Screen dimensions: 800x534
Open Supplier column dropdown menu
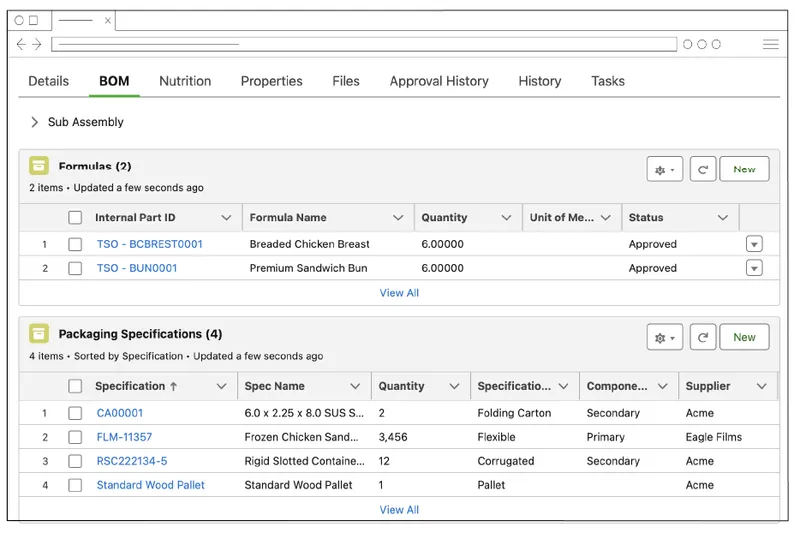(x=762, y=386)
